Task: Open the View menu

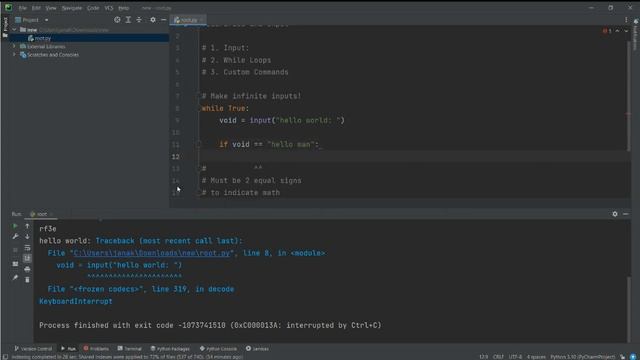Action: 51,8
